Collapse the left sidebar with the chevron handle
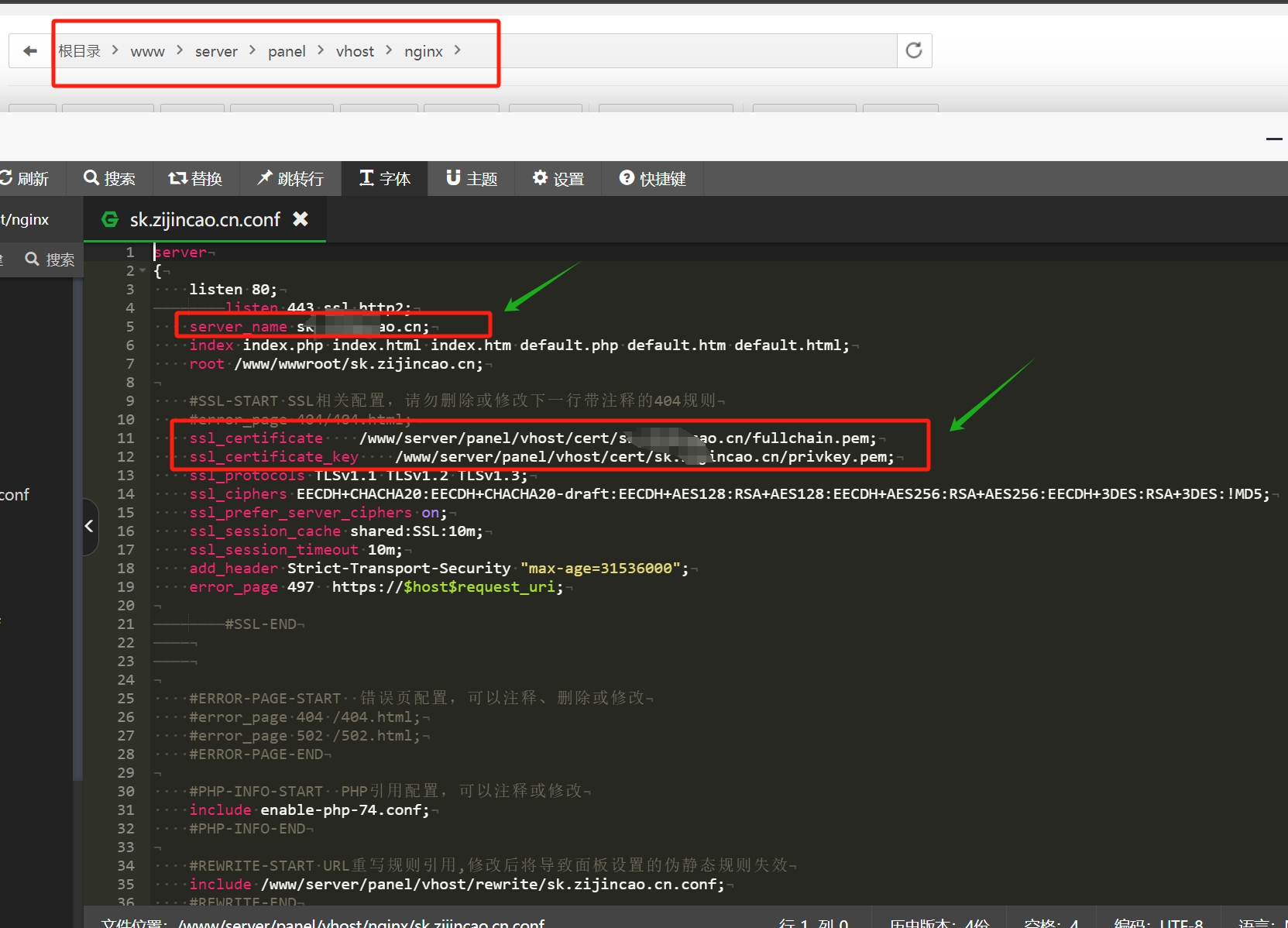This screenshot has width=1288, height=928. coord(89,527)
